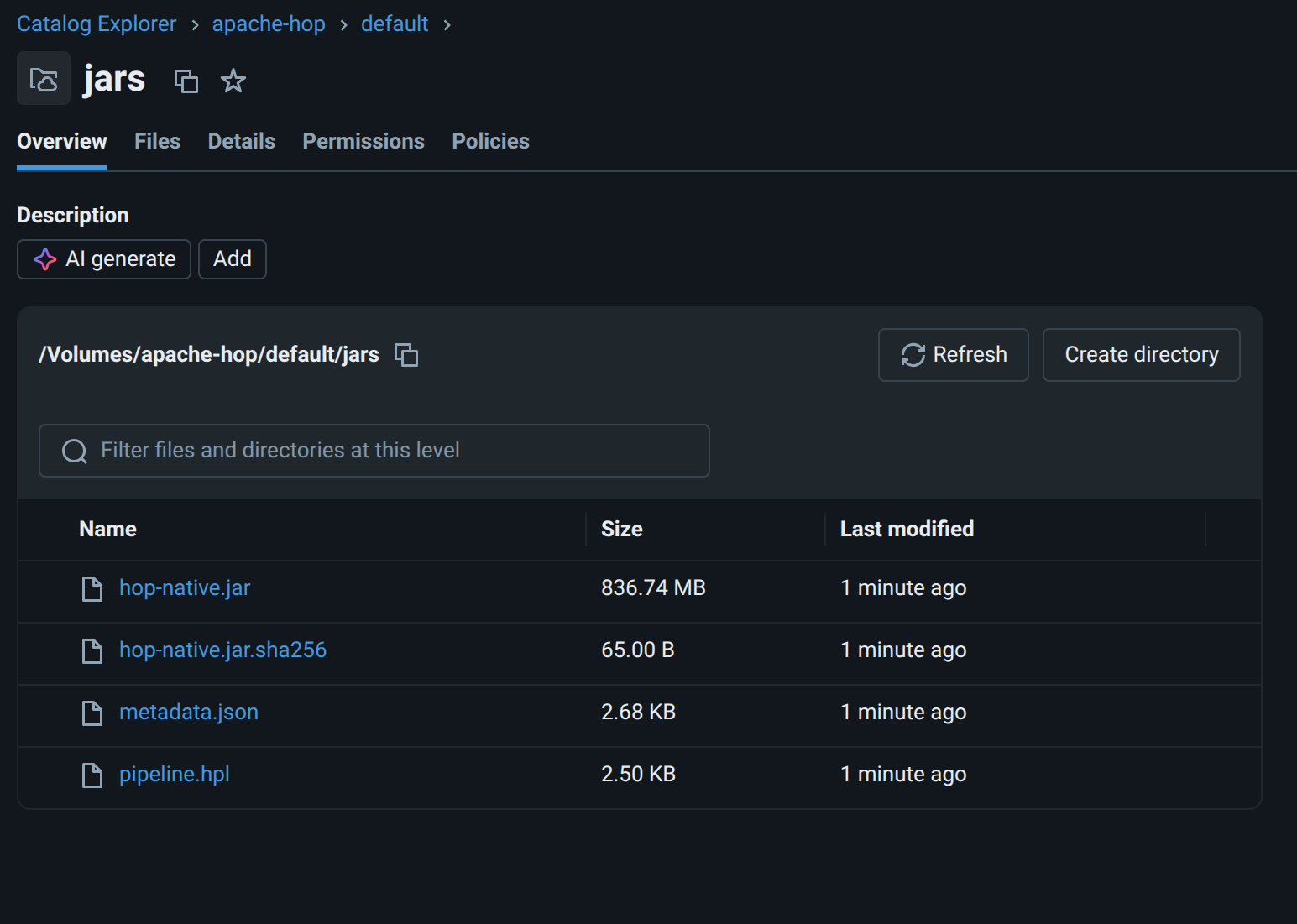Switch to the Overview tab

click(62, 141)
